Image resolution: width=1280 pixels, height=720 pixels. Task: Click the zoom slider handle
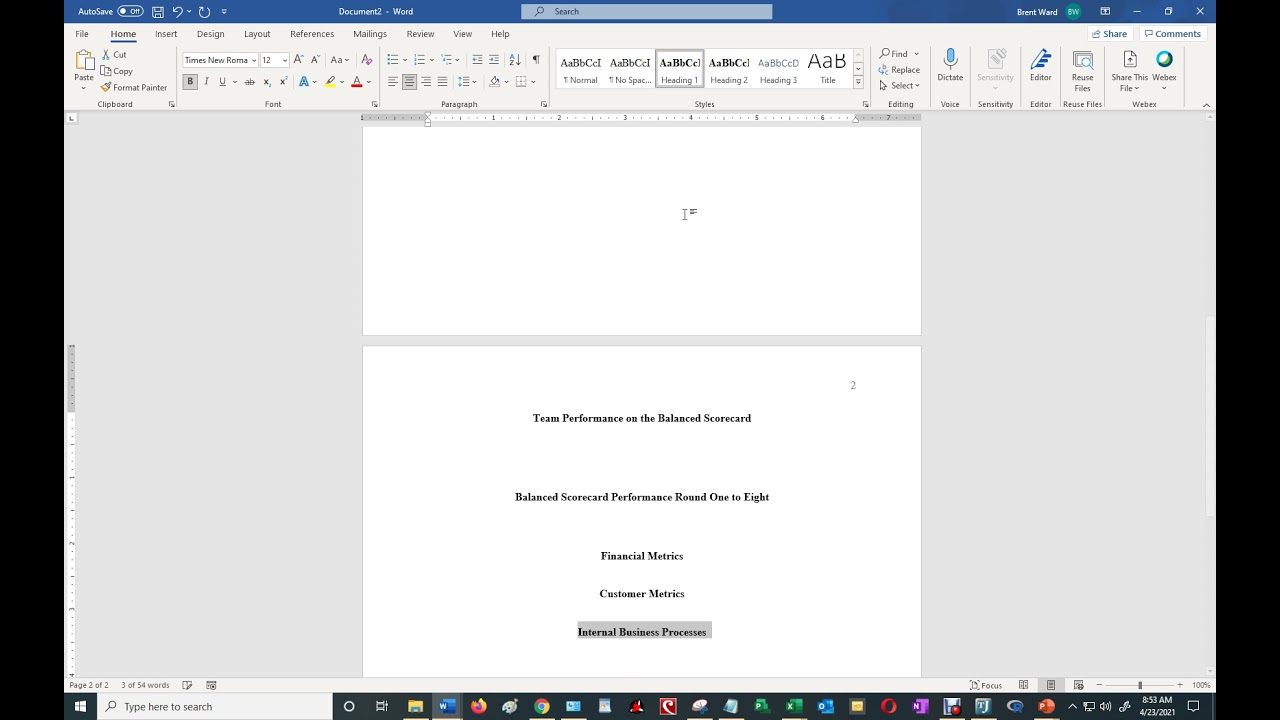point(1139,685)
